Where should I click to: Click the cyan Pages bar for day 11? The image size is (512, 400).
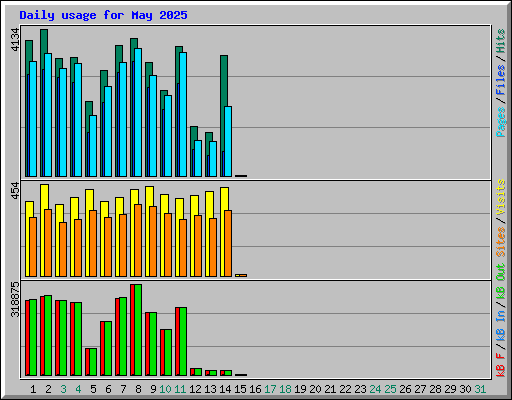[x=183, y=114]
